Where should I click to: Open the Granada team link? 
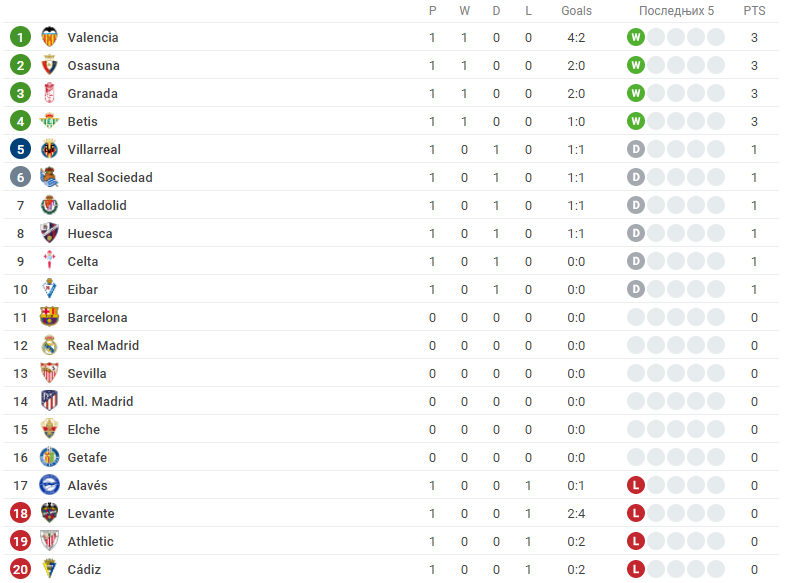pos(92,94)
